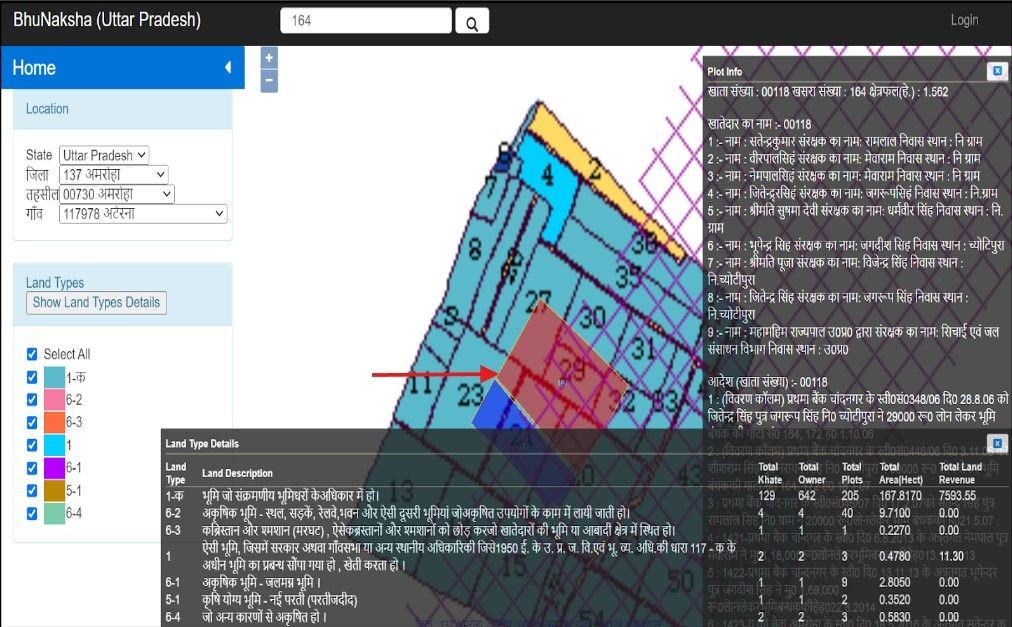The width and height of the screenshot is (1012, 627).
Task: Click Show Land Types Details button
Action: [x=96, y=302]
